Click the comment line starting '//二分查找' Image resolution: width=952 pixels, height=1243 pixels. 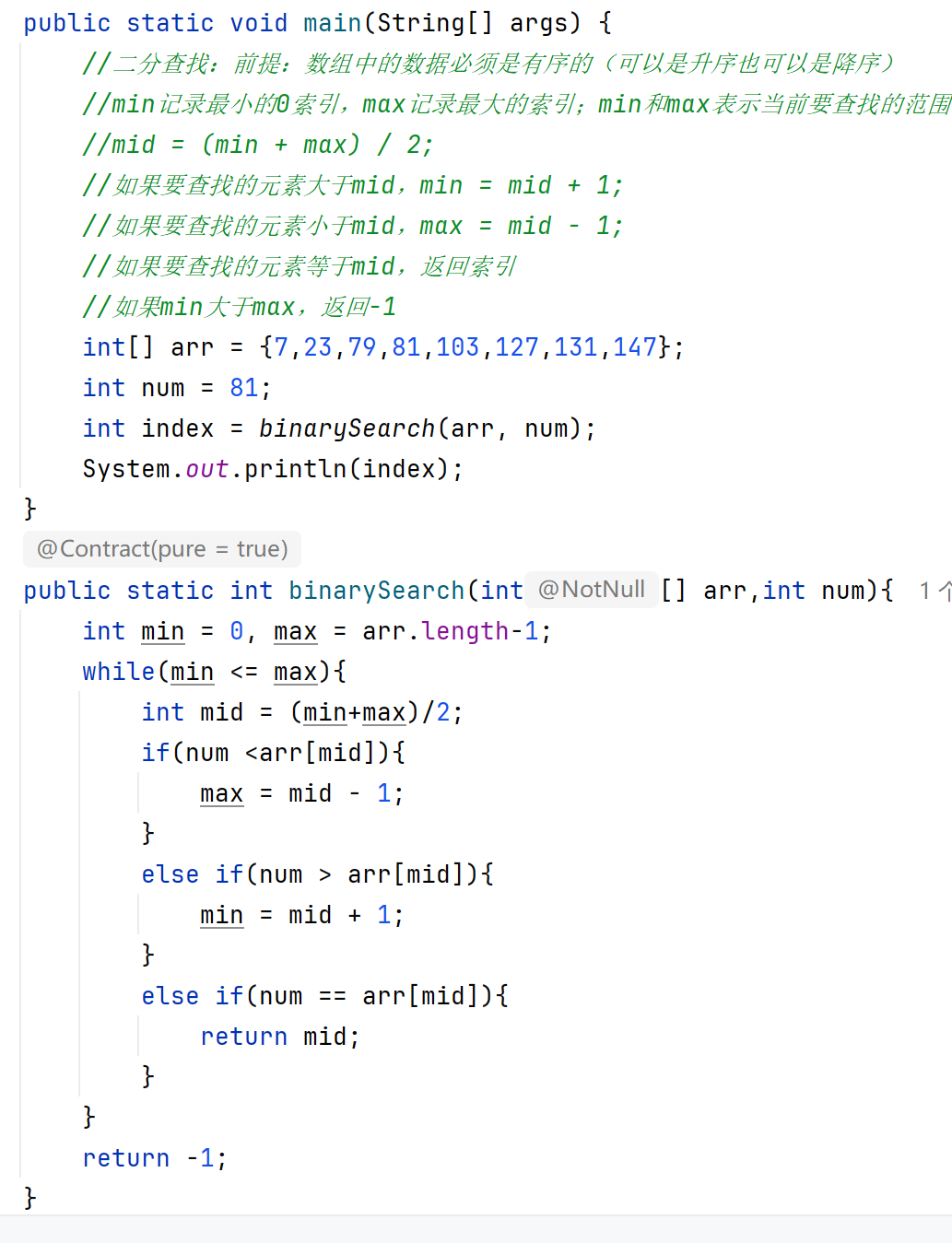[x=488, y=64]
